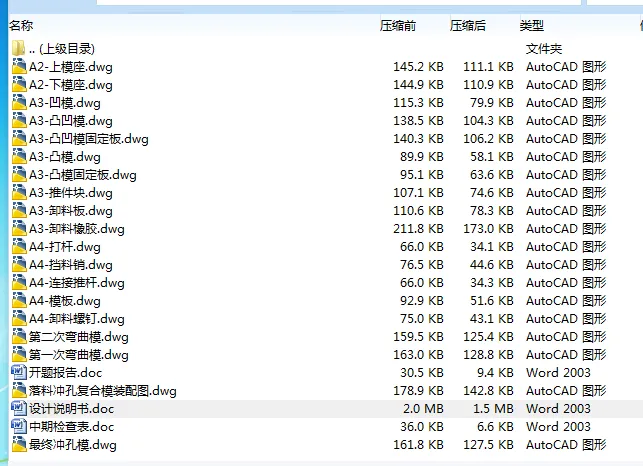Select the file name 第二次弯曲模.dwg

[79, 338]
